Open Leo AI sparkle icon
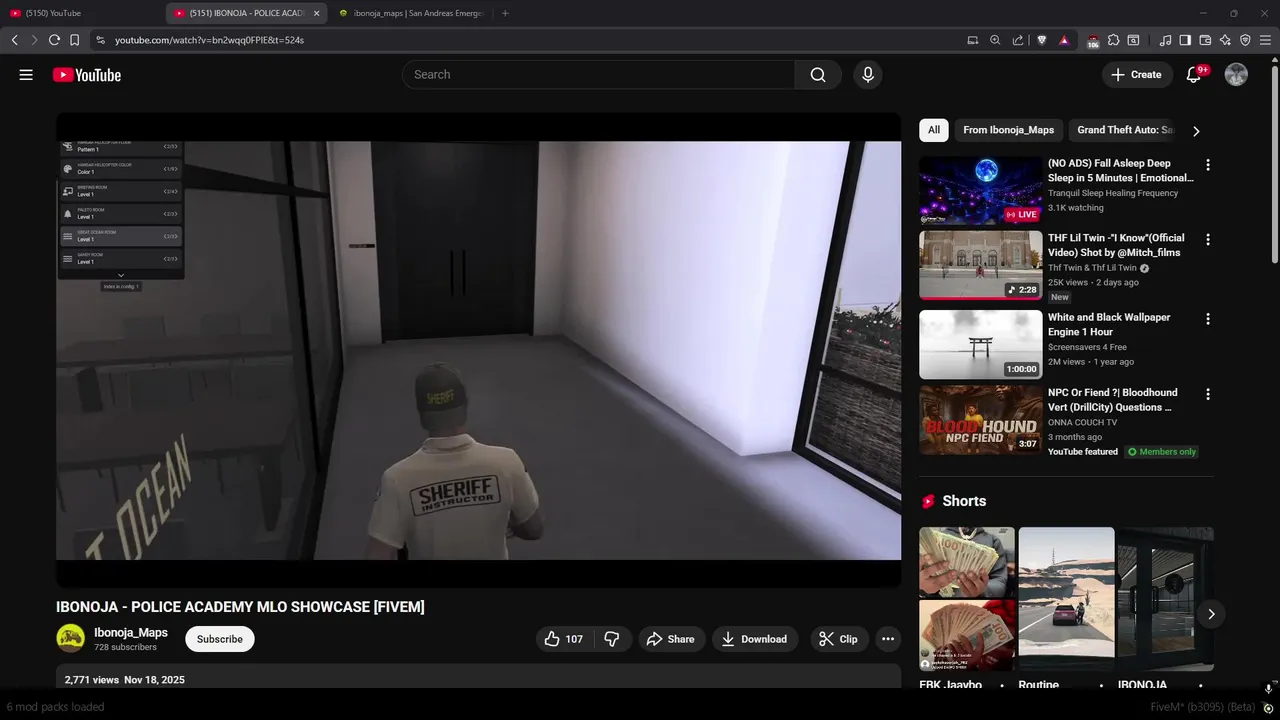 pos(1225,40)
